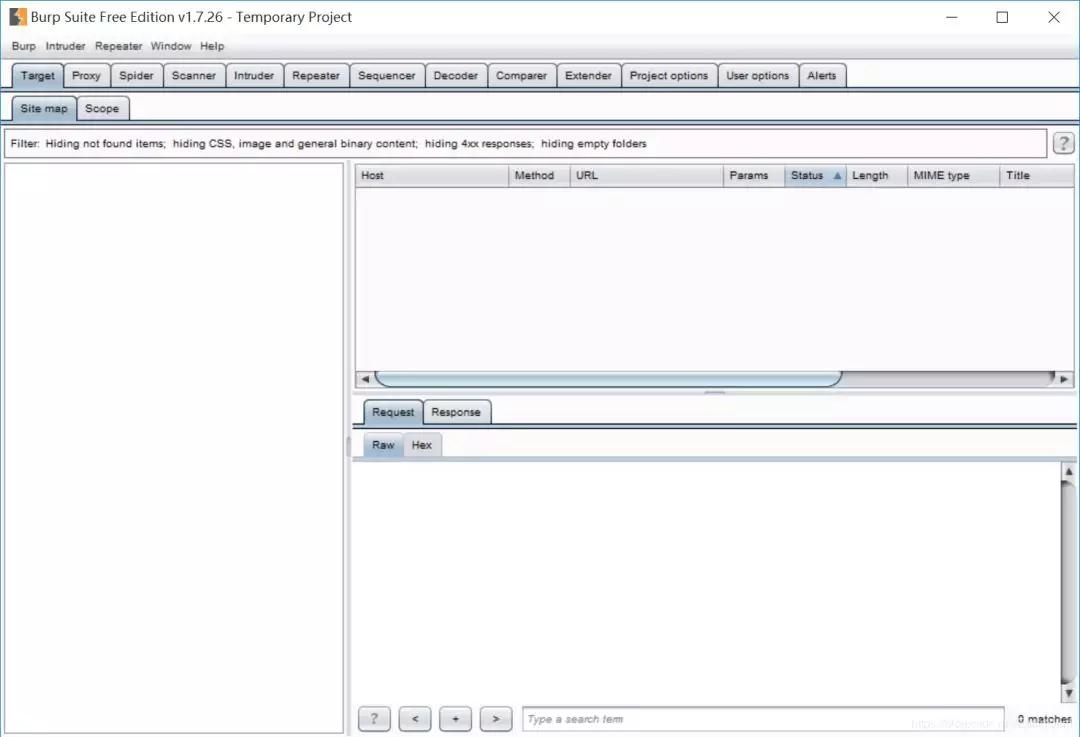This screenshot has width=1080, height=737.
Task: Click the site map filter bar
Action: (526, 143)
